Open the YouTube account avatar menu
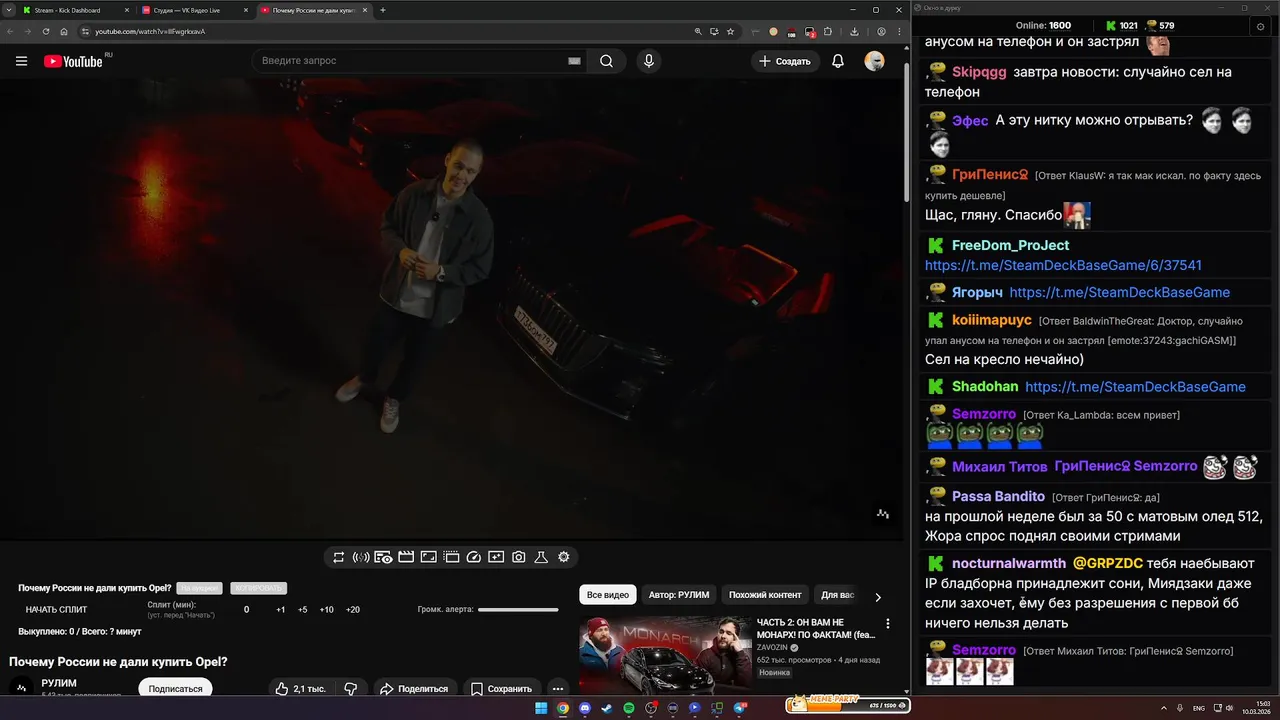 (x=874, y=61)
